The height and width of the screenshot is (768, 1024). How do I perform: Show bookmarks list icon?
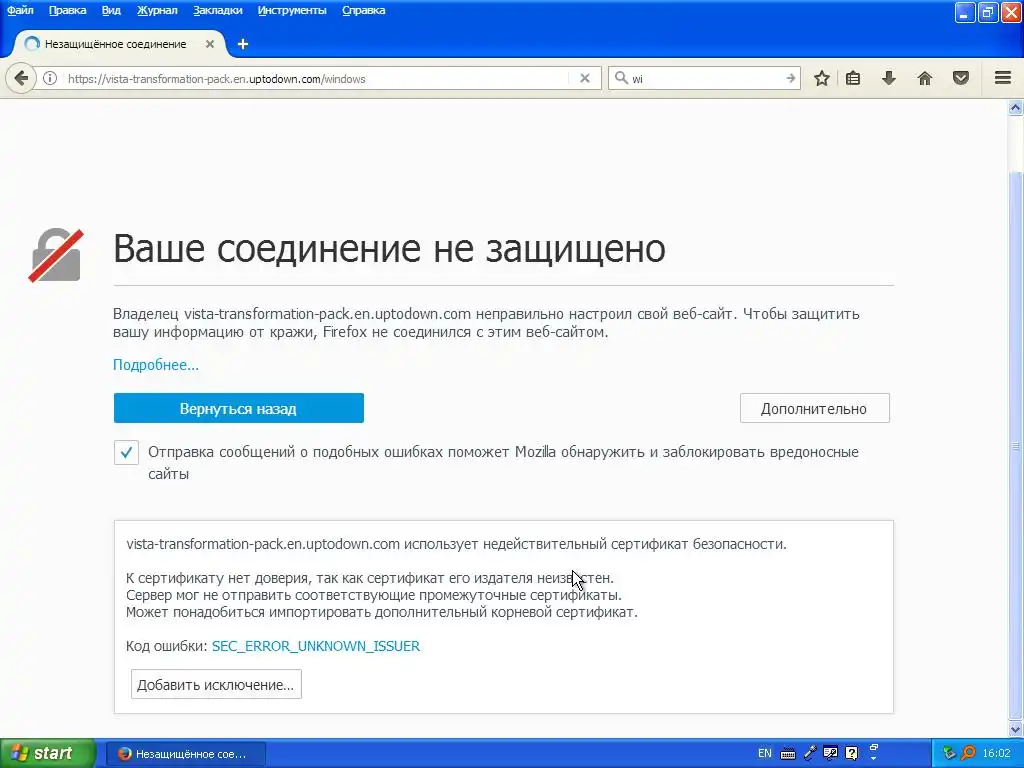853,78
